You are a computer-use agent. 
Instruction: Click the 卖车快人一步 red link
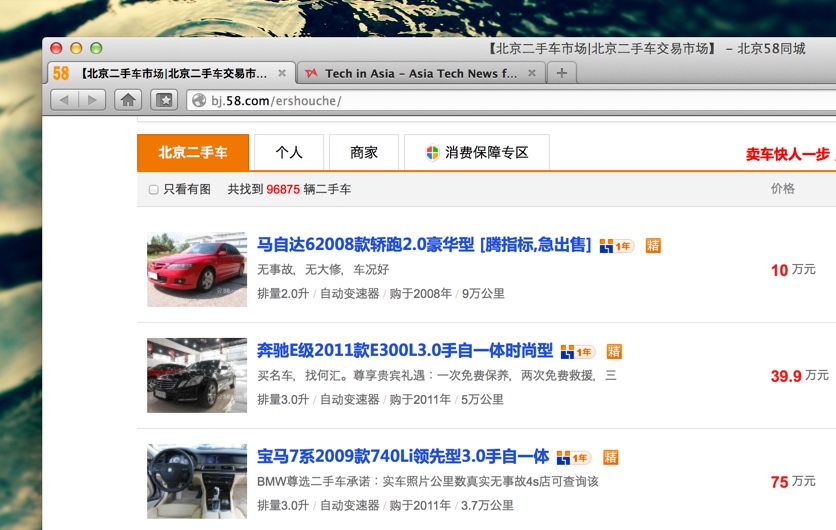[787, 154]
